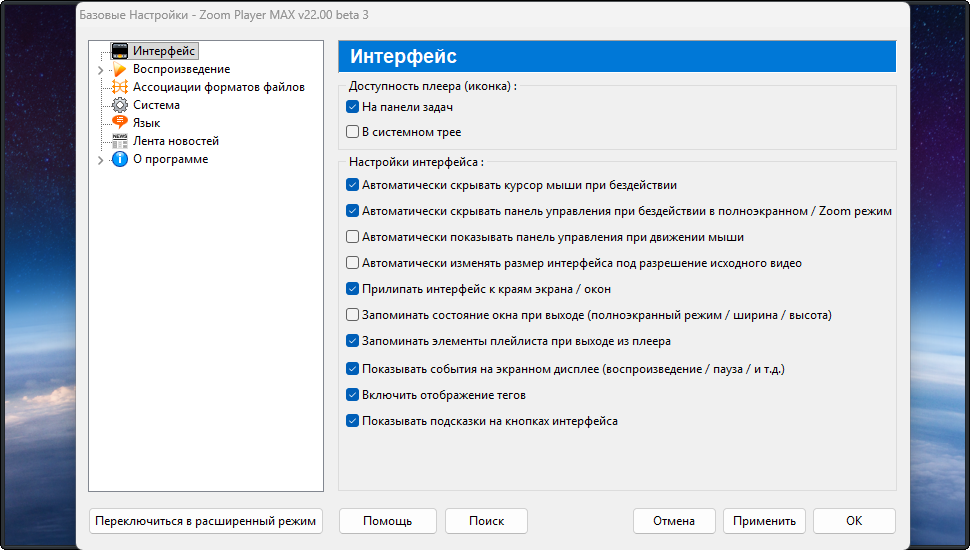
Task: Click the О программе info icon
Action: [120, 159]
